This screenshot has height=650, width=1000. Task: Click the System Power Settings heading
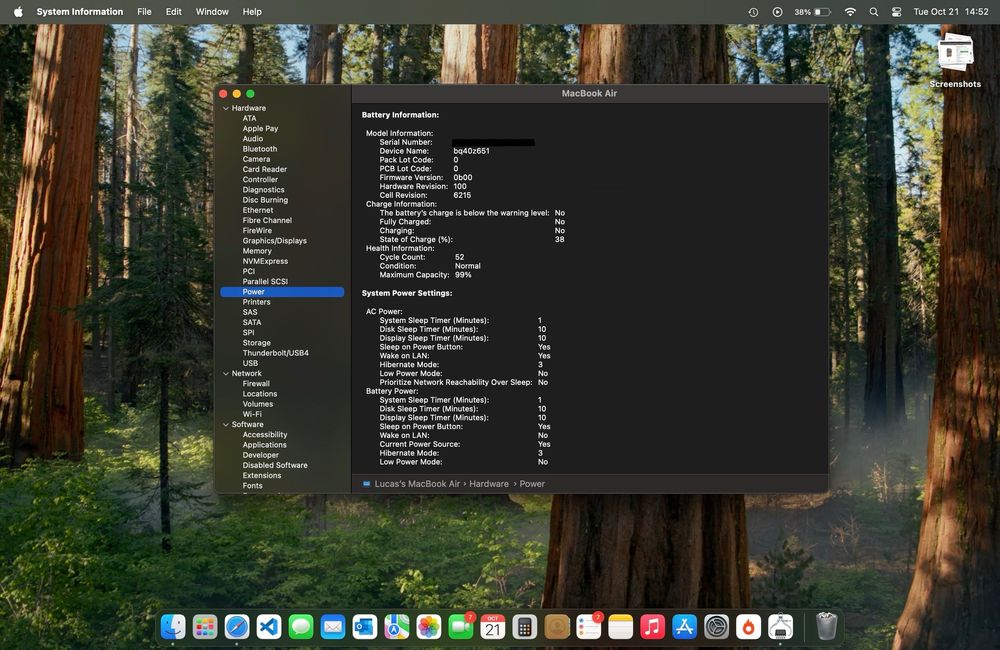pos(407,293)
